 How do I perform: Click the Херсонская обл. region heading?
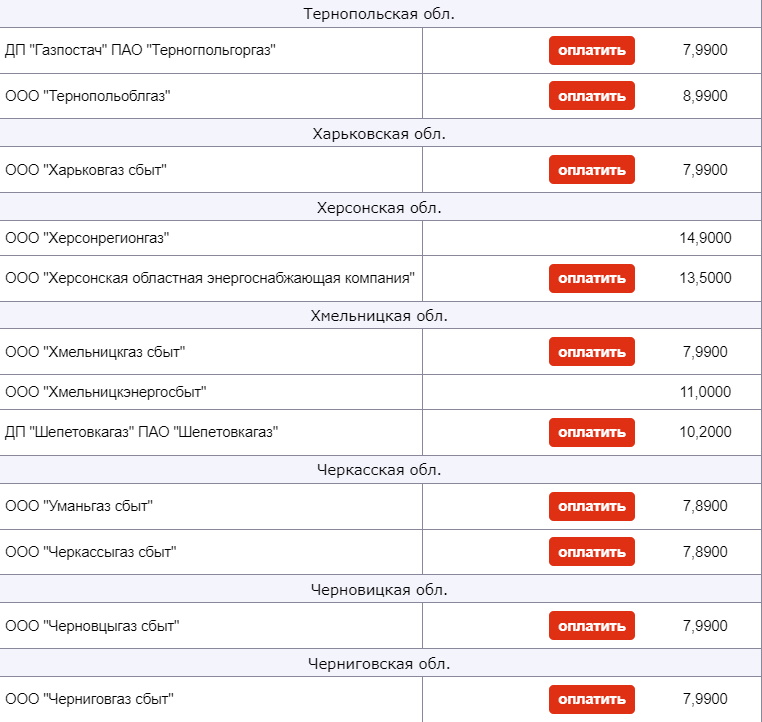click(x=379, y=208)
